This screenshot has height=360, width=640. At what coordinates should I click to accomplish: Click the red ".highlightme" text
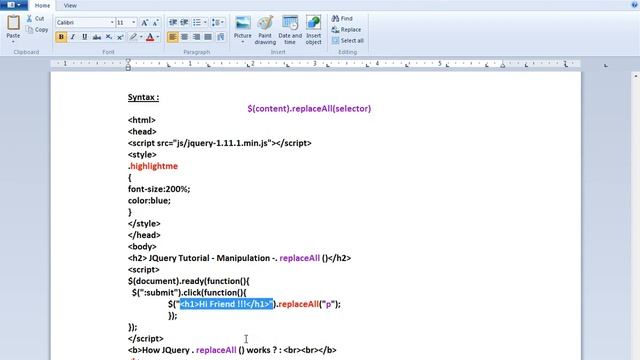point(153,166)
